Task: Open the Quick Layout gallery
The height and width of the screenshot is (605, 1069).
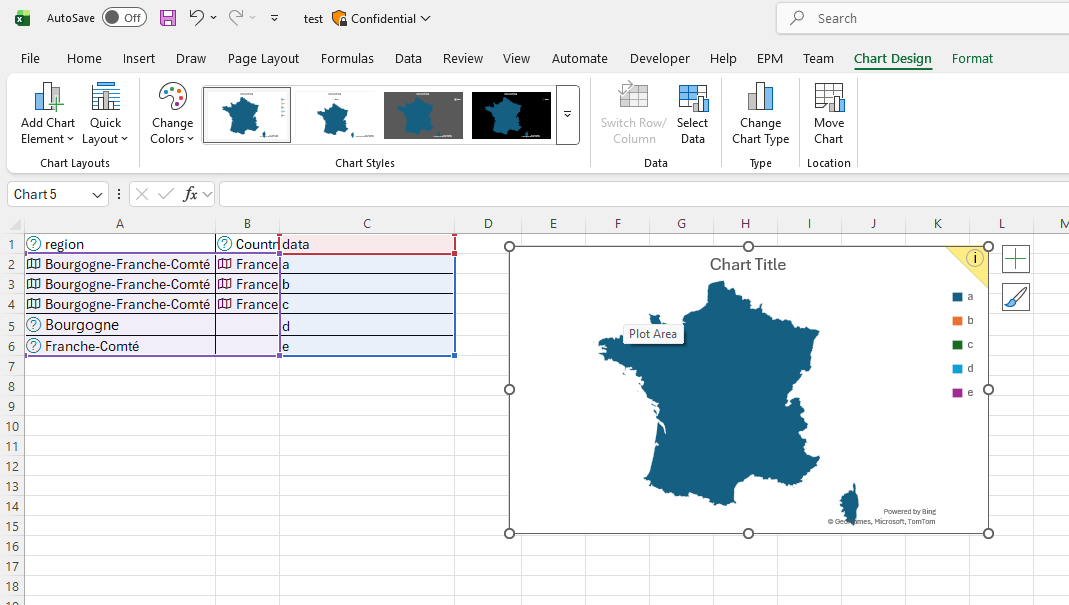Action: pyautogui.click(x=105, y=114)
